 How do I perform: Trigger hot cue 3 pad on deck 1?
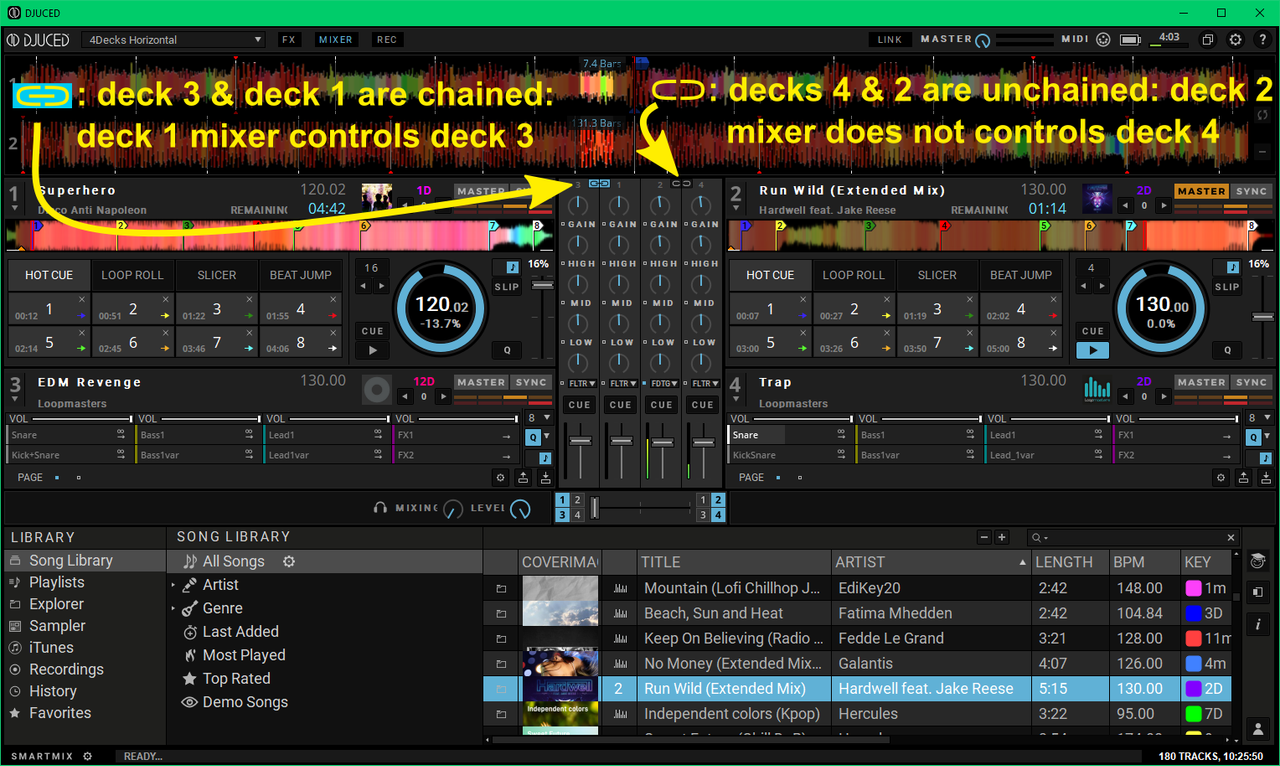point(217,309)
